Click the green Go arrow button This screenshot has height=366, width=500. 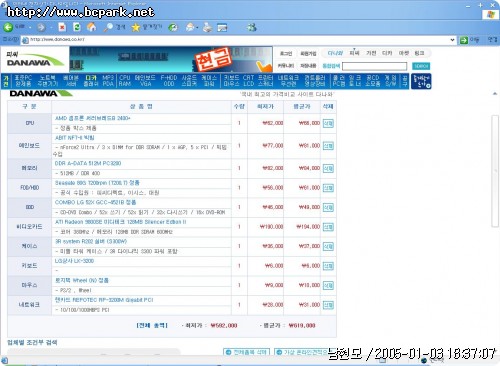(x=464, y=40)
